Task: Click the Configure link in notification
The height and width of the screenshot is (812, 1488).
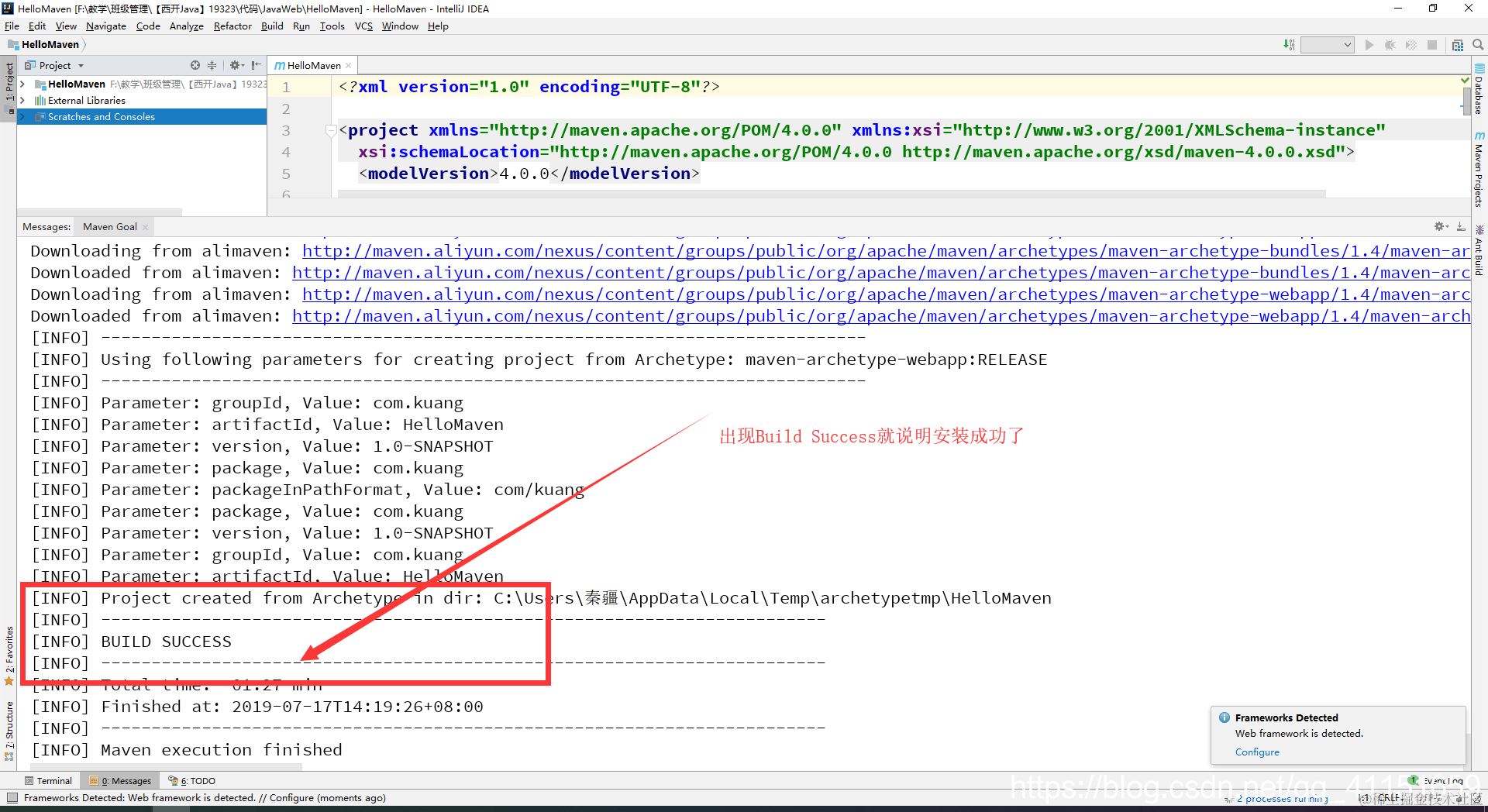Action: click(x=1257, y=752)
